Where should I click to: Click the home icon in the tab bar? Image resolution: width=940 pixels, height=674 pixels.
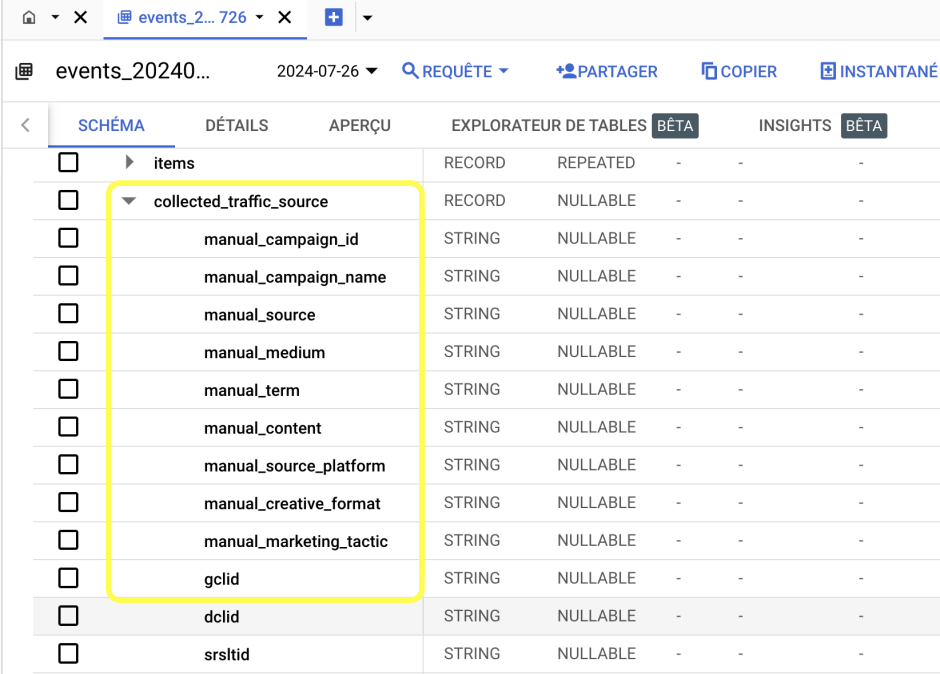[x=28, y=17]
